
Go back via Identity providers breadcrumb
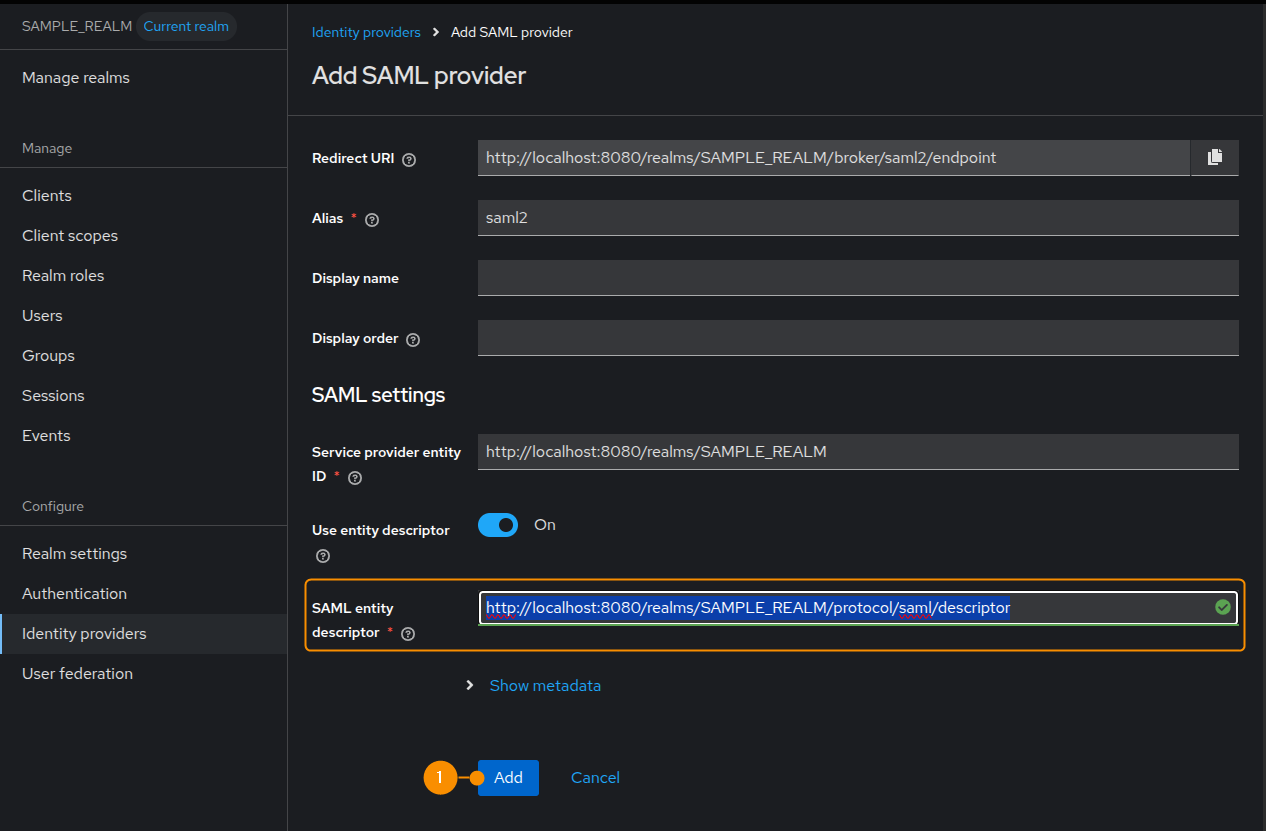tap(366, 32)
